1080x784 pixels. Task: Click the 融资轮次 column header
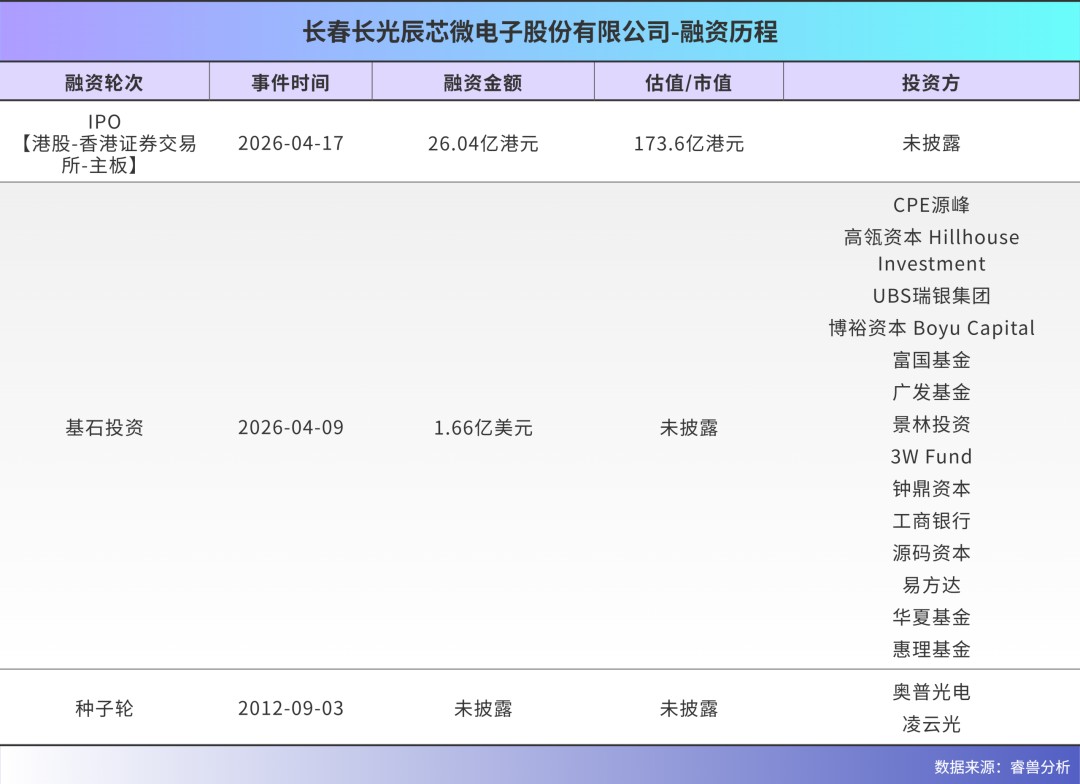(104, 83)
